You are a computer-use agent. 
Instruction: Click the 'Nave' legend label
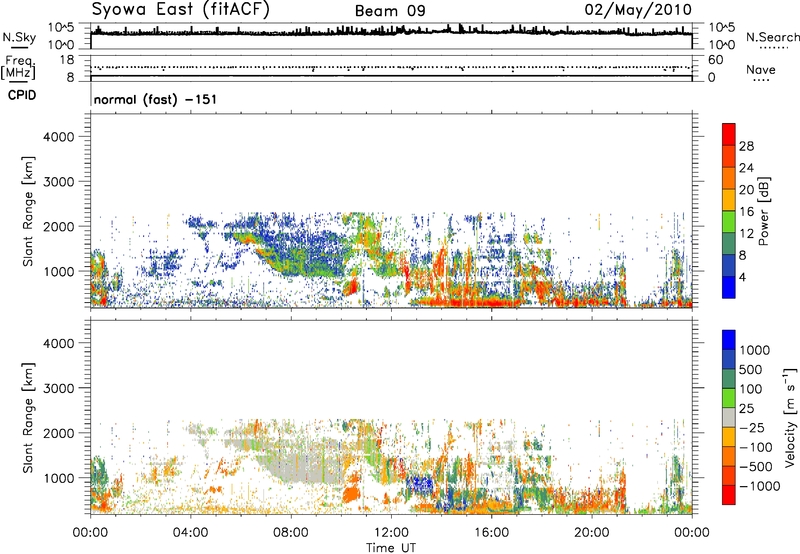pyautogui.click(x=761, y=69)
